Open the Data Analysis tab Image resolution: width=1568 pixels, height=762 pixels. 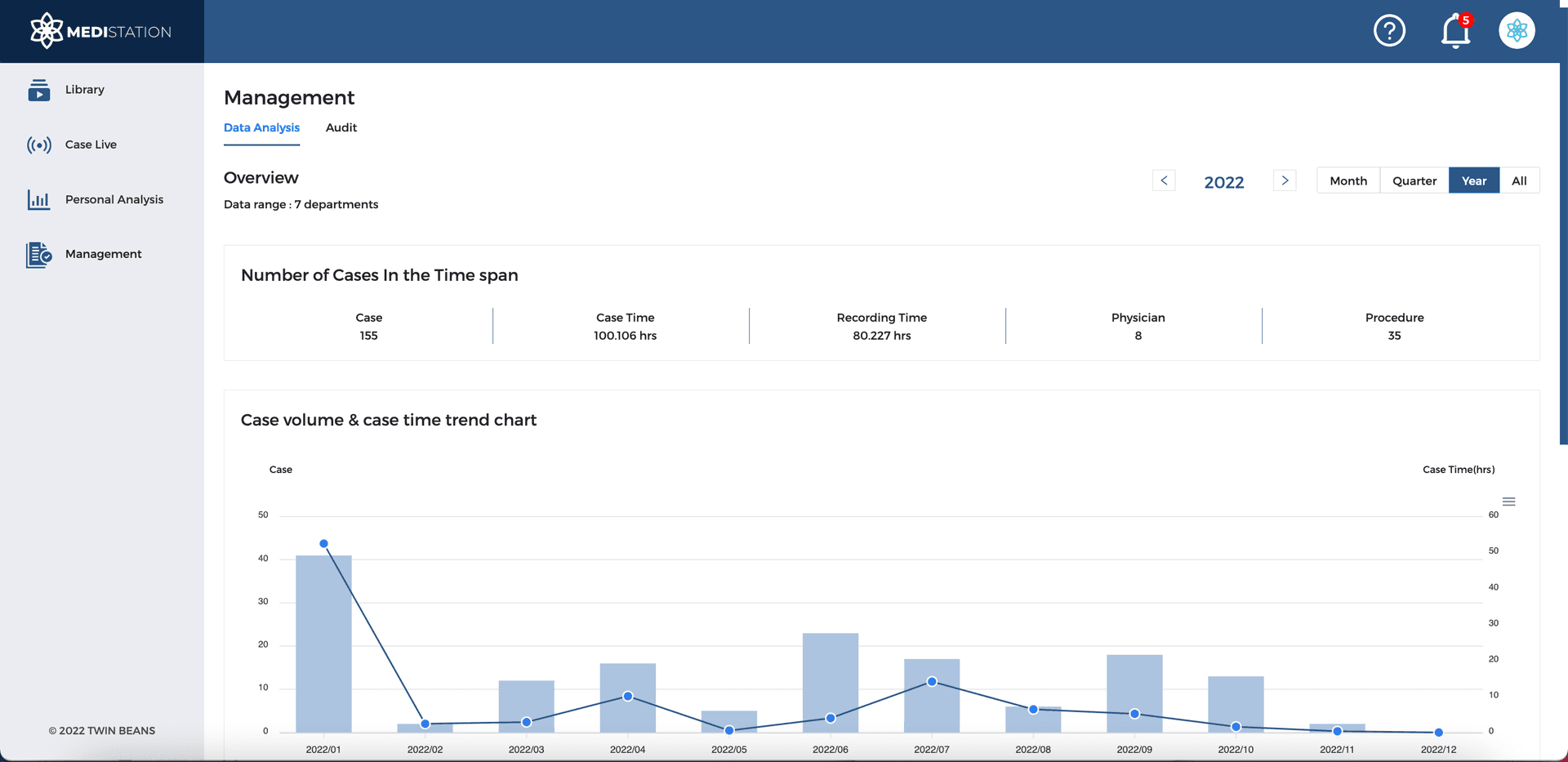pyautogui.click(x=261, y=127)
